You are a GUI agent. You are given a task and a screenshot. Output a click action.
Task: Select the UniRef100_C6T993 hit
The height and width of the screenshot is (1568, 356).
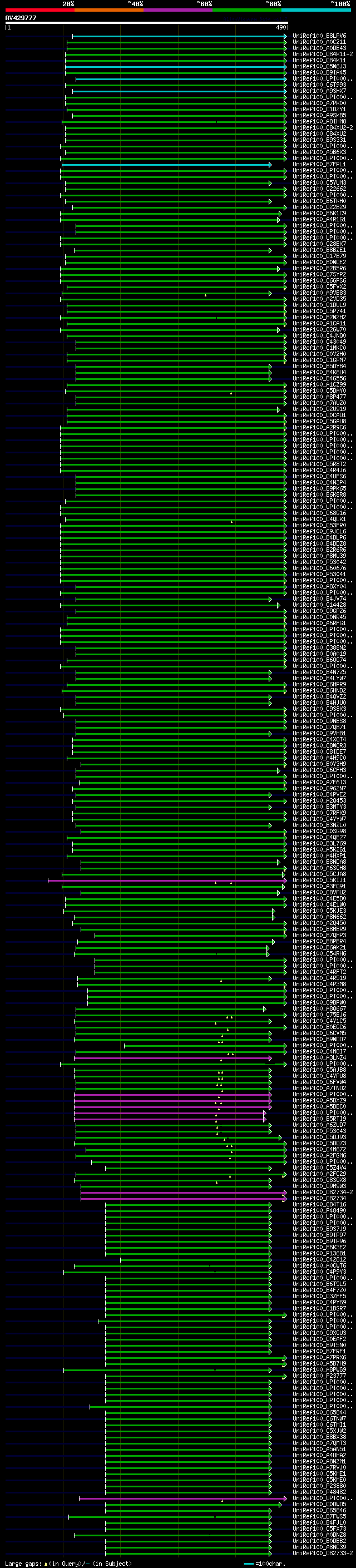click(x=319, y=85)
